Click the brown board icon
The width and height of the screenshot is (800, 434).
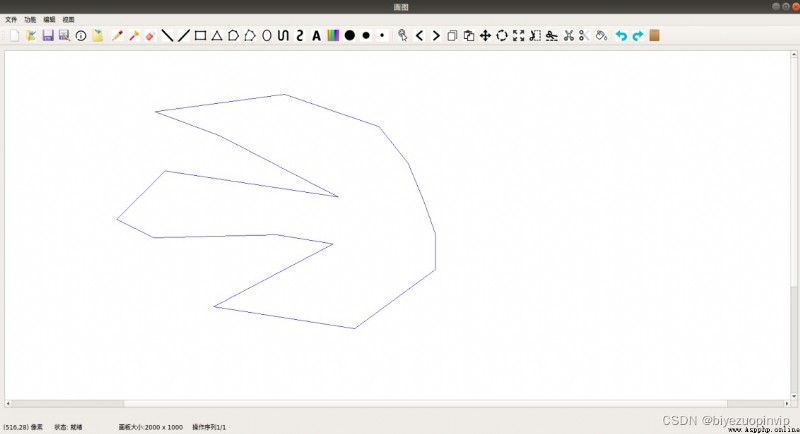click(655, 35)
